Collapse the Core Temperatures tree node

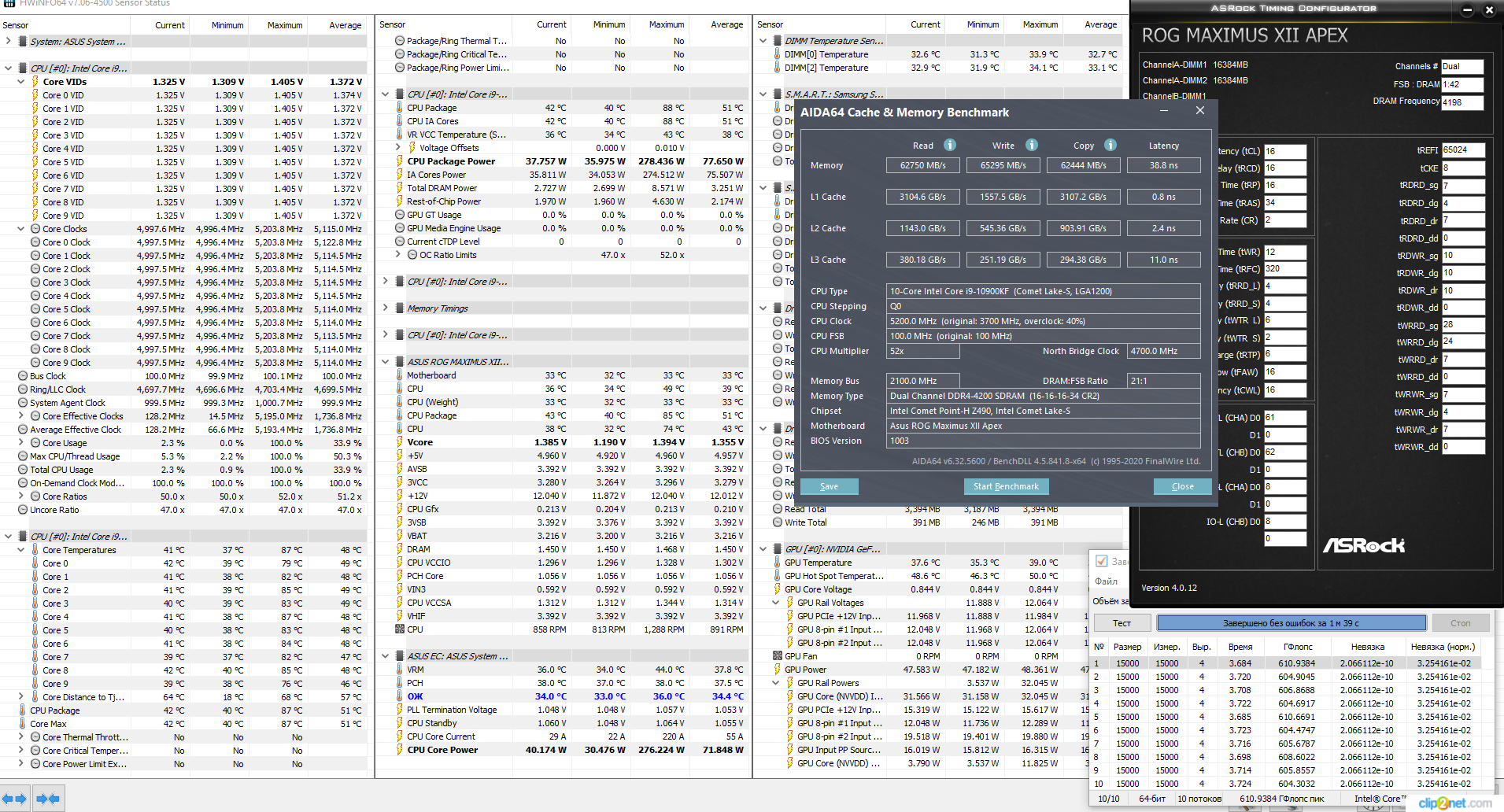point(20,550)
